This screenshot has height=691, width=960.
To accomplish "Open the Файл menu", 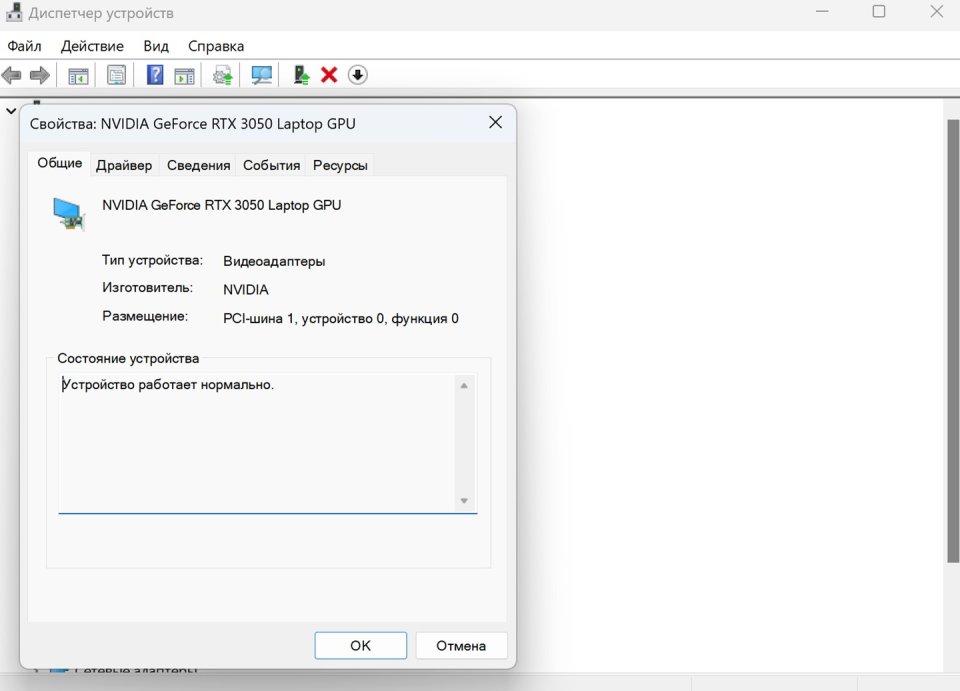I will 24,46.
